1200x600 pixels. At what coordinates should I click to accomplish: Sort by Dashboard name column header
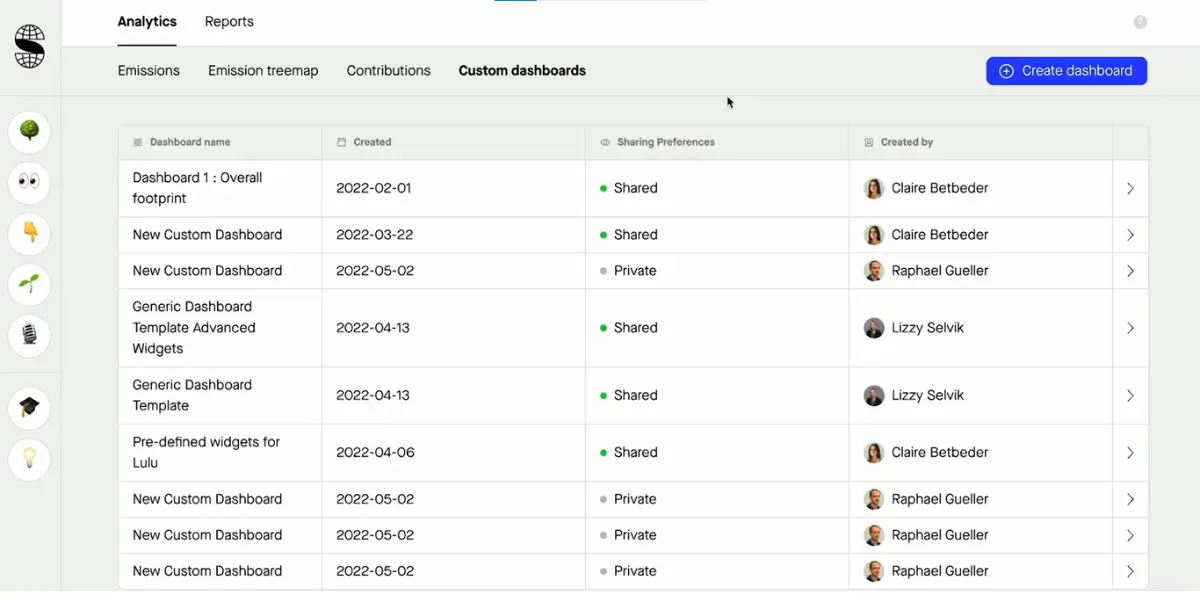[x=190, y=142]
